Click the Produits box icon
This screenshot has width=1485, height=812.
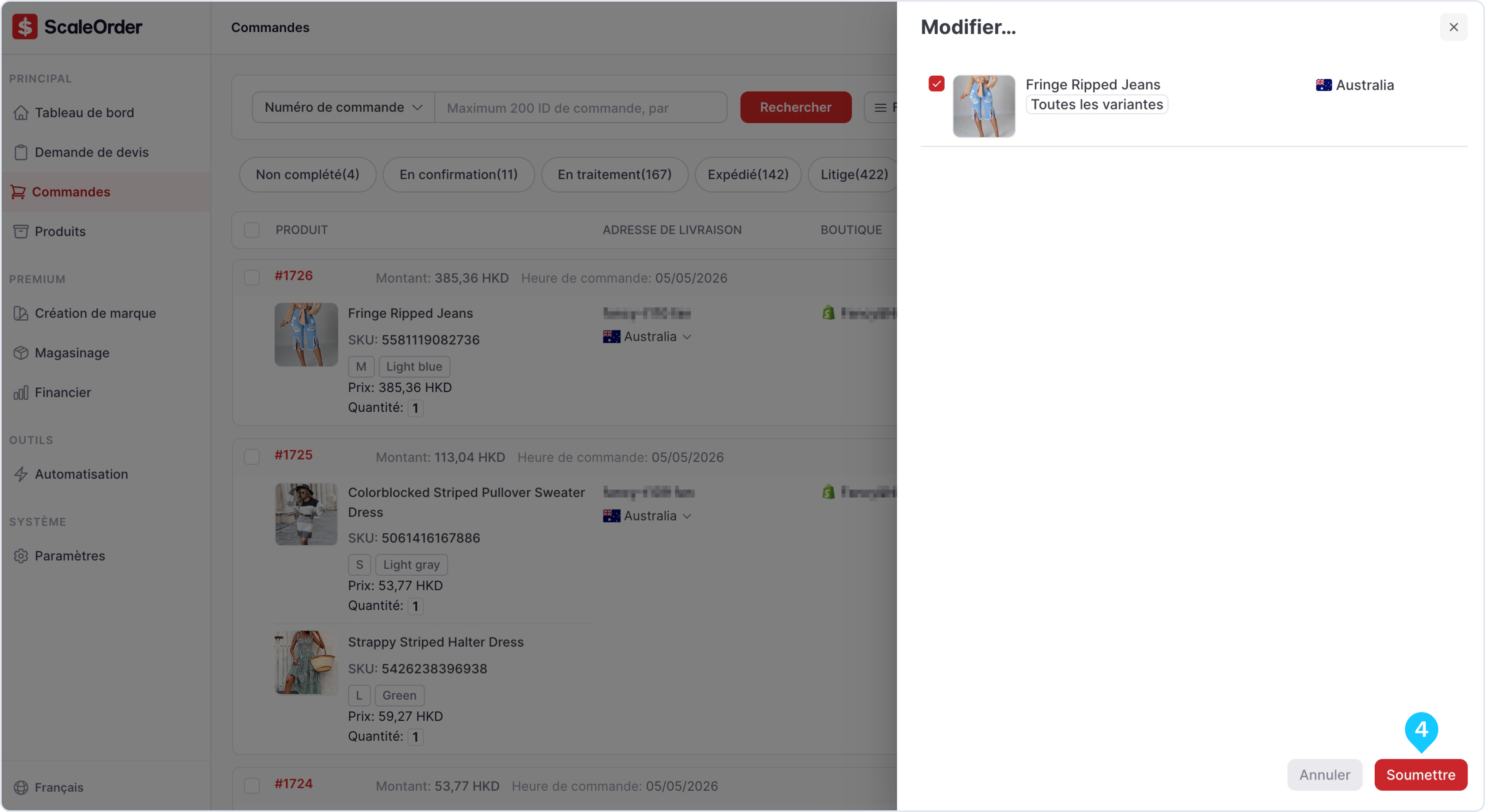click(21, 231)
